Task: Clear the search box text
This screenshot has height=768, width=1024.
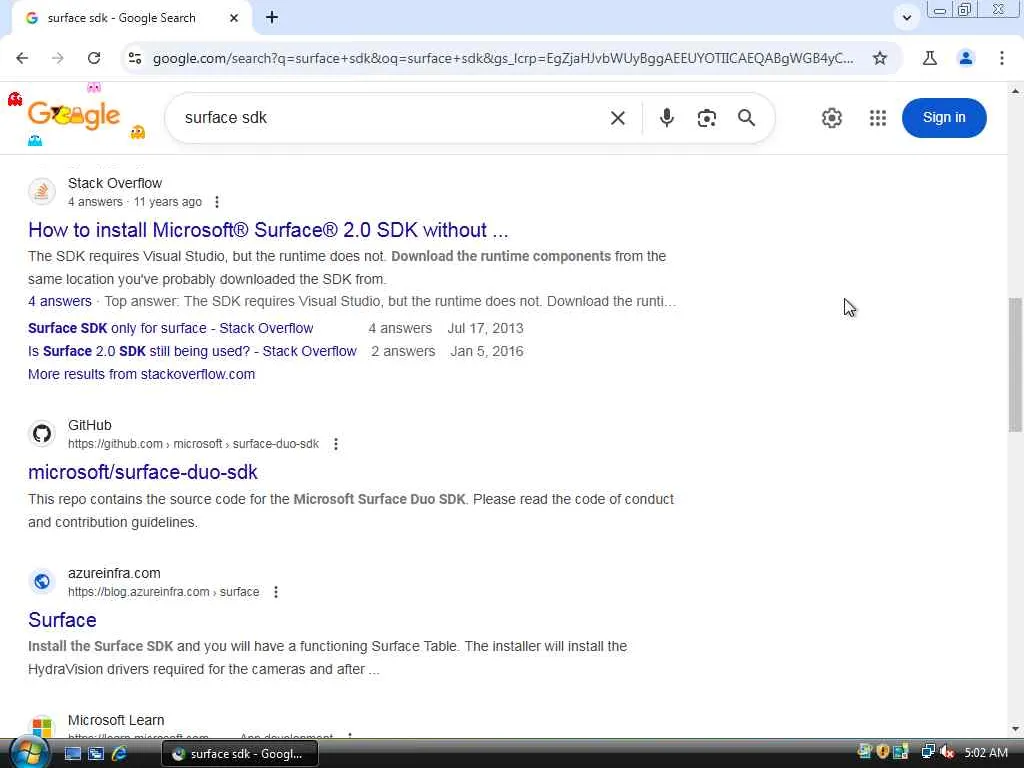Action: pyautogui.click(x=618, y=118)
